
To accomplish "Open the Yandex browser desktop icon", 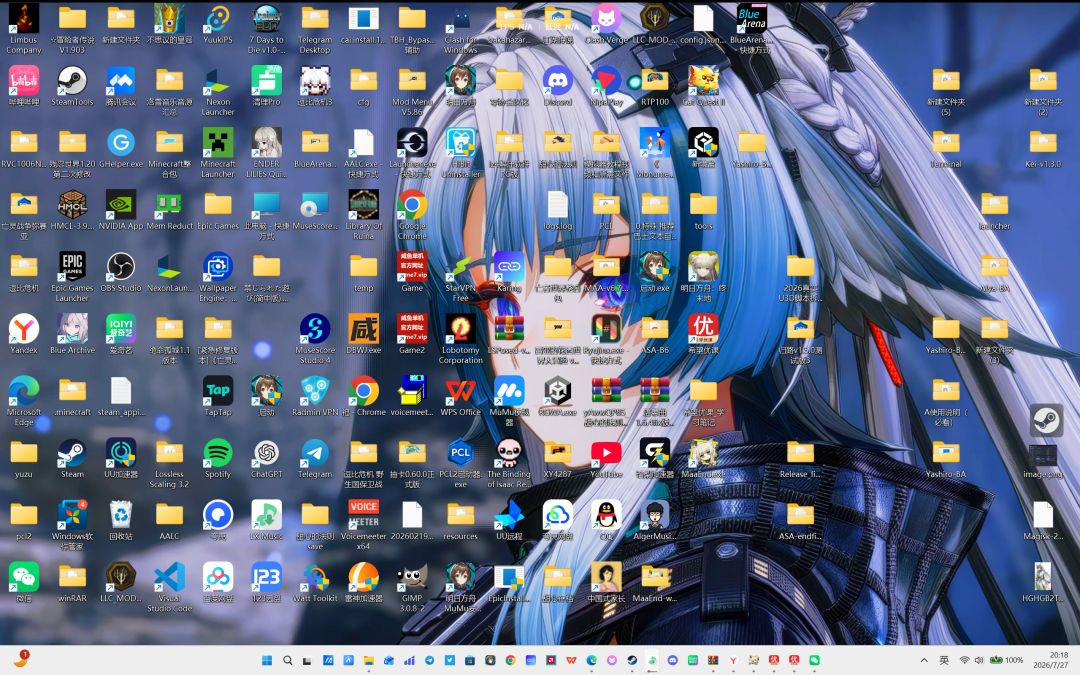I will click(x=23, y=333).
